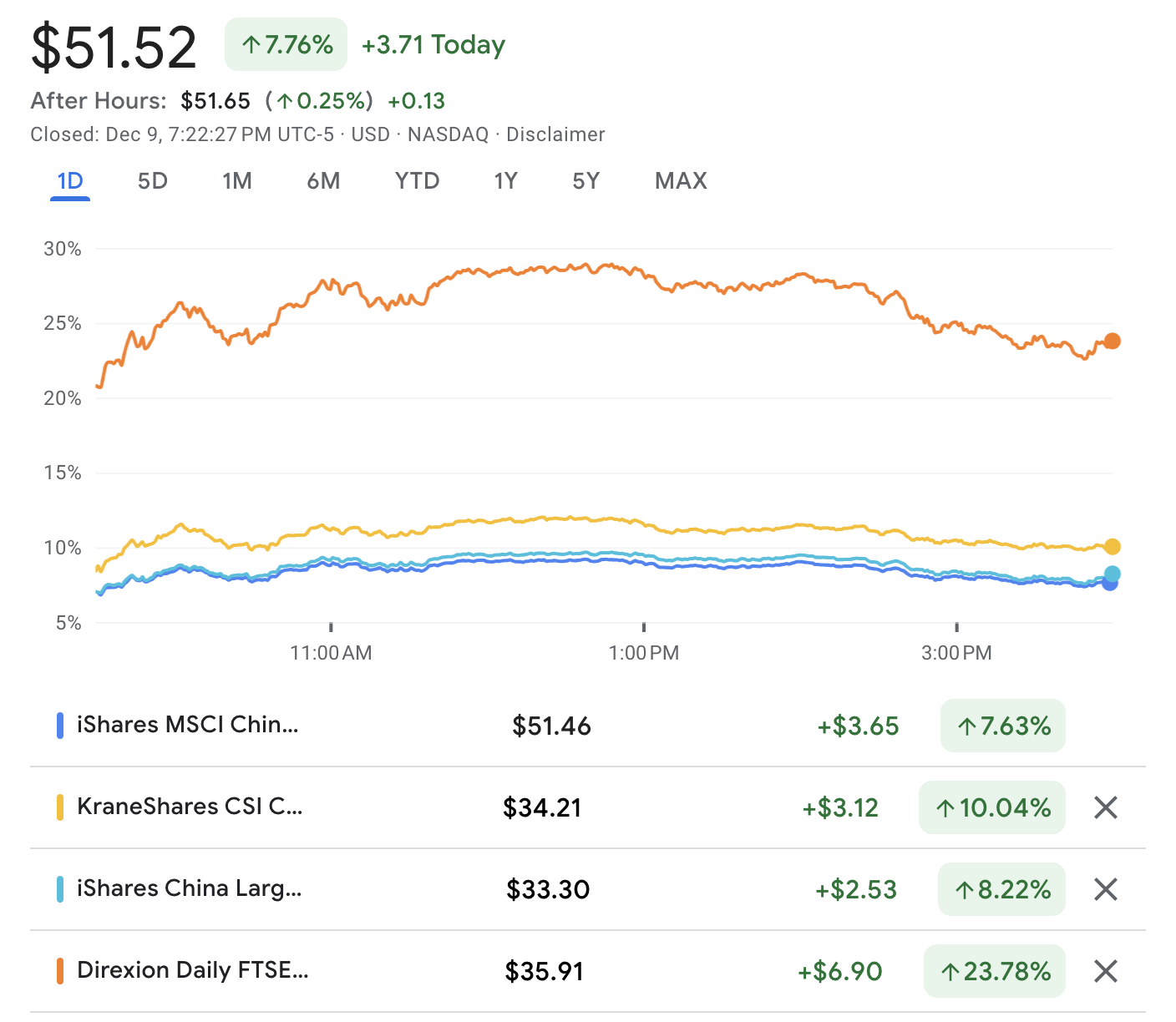The image size is (1176, 1022).
Task: Click the blue color marker beside iShares MSCI
Action: (x=59, y=726)
